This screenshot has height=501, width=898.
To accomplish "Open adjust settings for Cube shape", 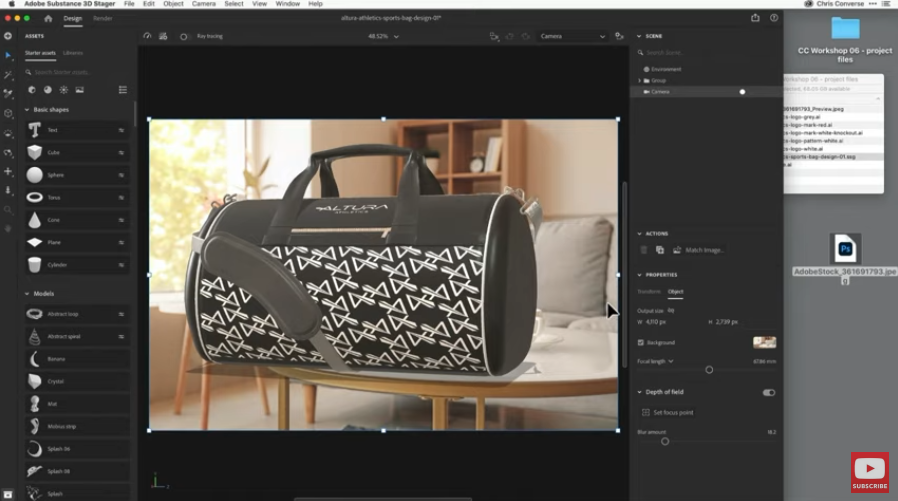I will [x=121, y=153].
